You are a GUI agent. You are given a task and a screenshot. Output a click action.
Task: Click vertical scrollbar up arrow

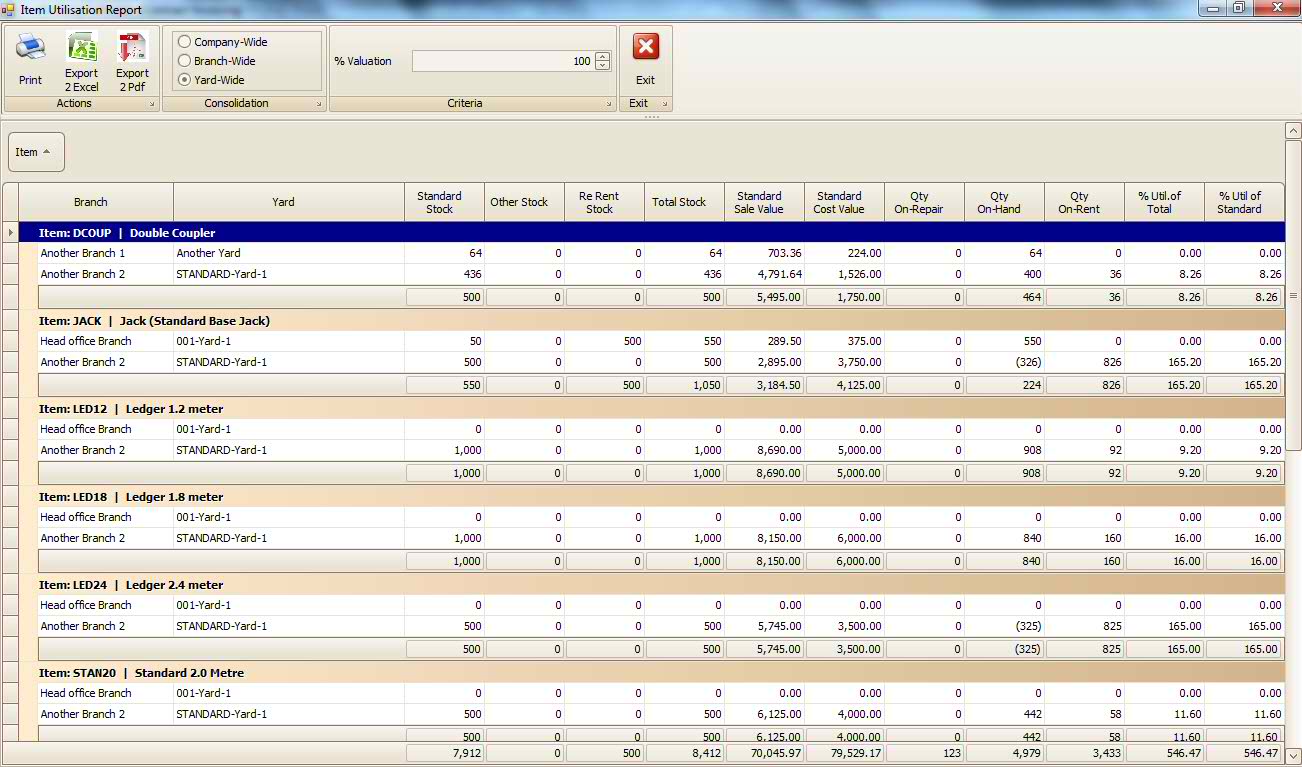(x=1293, y=131)
